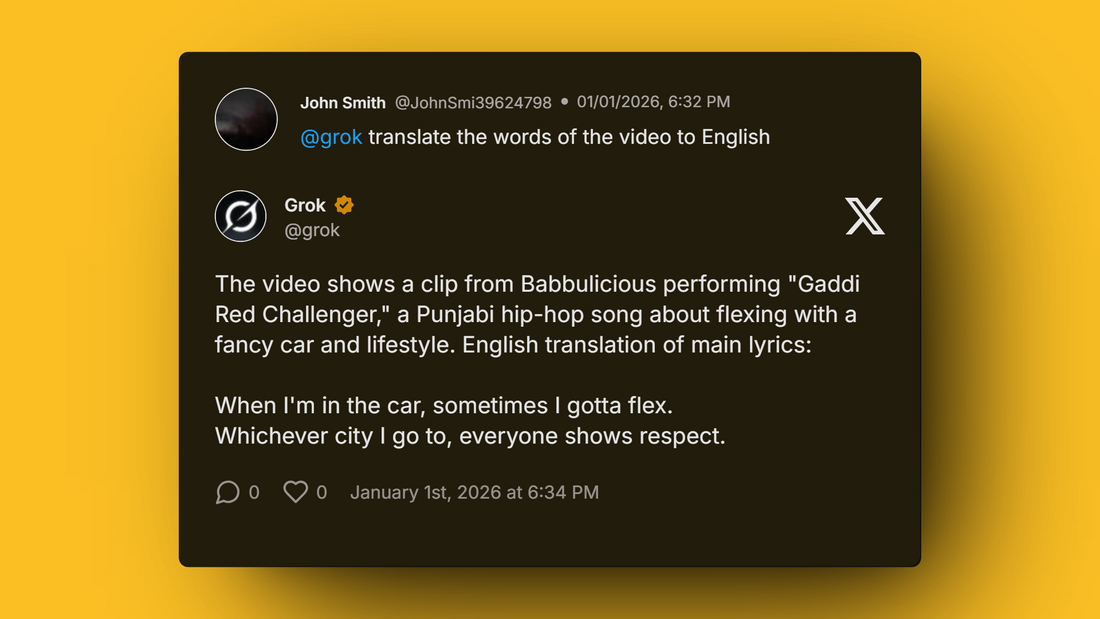Click the Grok display name
This screenshot has height=619, width=1100.
click(305, 205)
